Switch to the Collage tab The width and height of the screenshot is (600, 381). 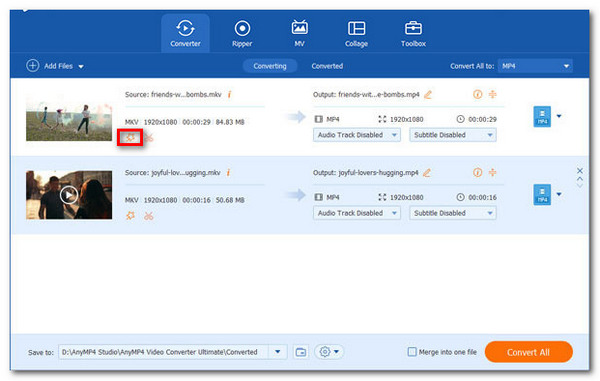(x=356, y=33)
